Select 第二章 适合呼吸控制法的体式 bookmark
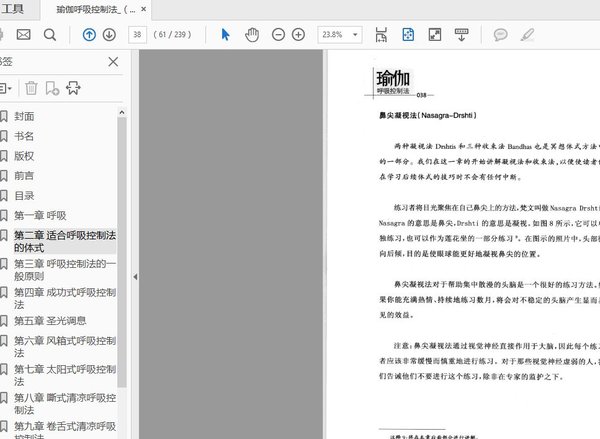Image resolution: width=600 pixels, height=439 pixels. (65, 241)
